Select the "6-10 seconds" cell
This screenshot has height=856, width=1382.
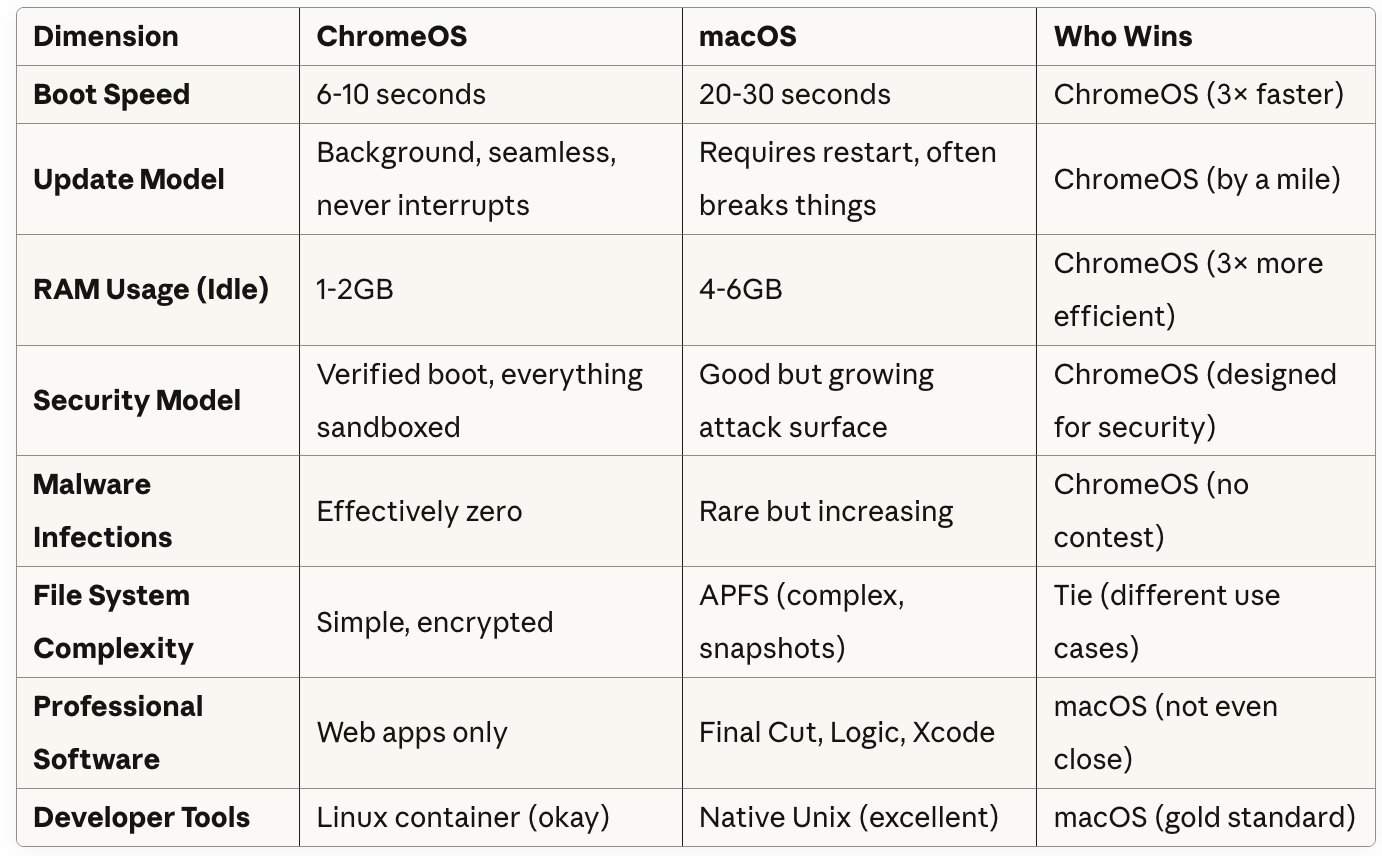(400, 95)
